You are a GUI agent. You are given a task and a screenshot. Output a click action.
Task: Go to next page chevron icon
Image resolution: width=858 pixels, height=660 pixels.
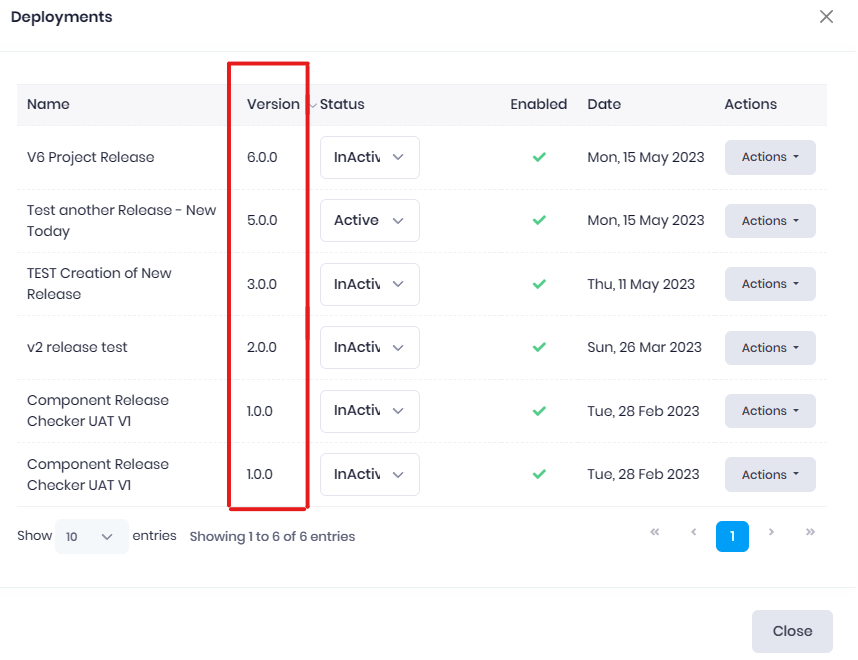pos(771,533)
